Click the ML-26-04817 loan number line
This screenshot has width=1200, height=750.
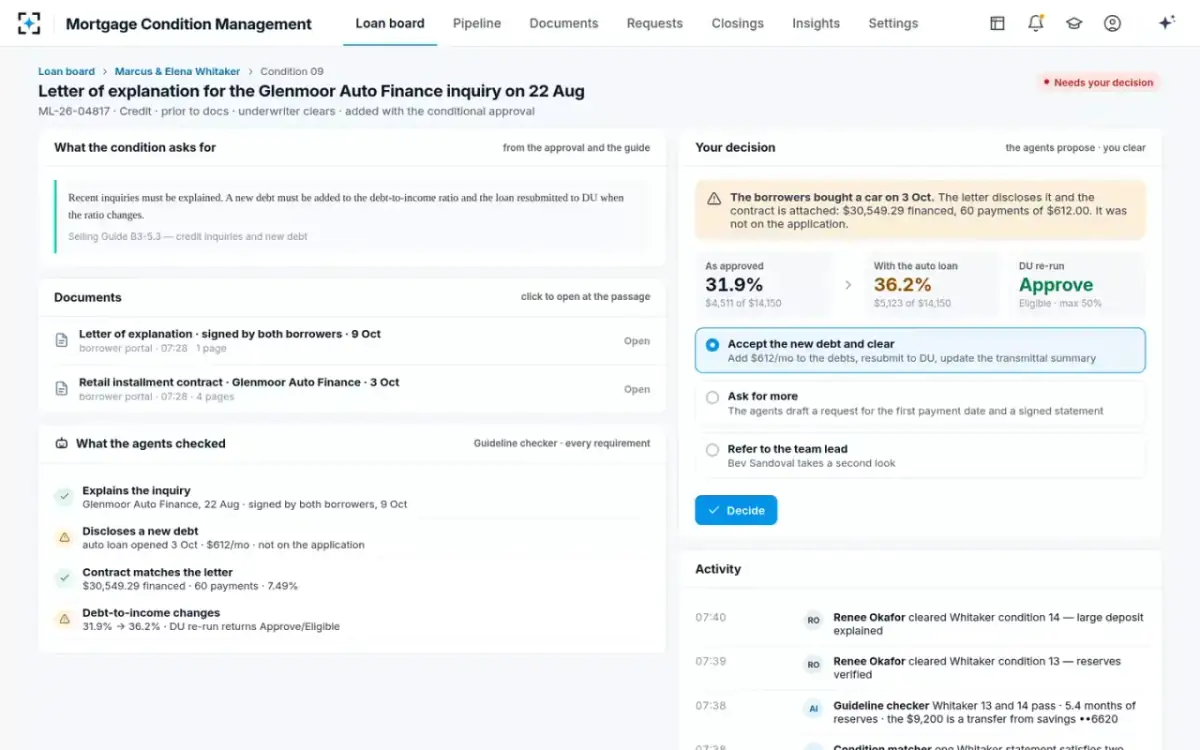tap(286, 111)
